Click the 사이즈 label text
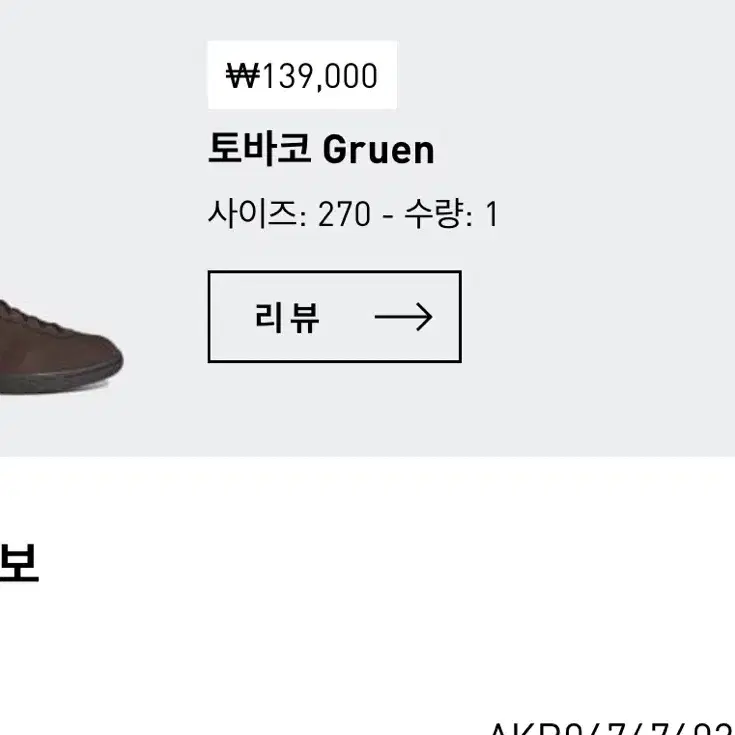 tap(252, 214)
